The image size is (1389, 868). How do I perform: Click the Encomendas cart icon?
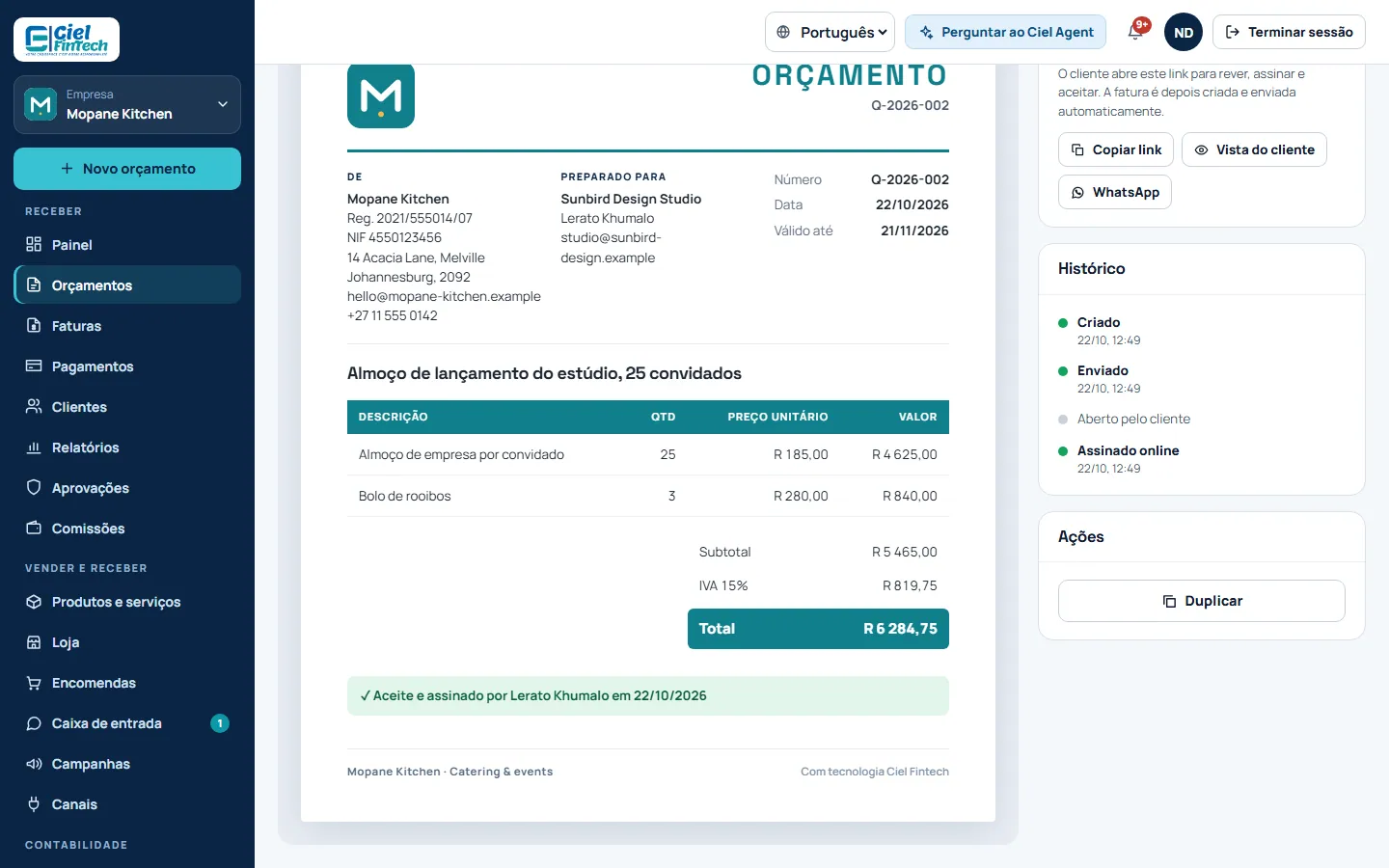click(x=34, y=682)
